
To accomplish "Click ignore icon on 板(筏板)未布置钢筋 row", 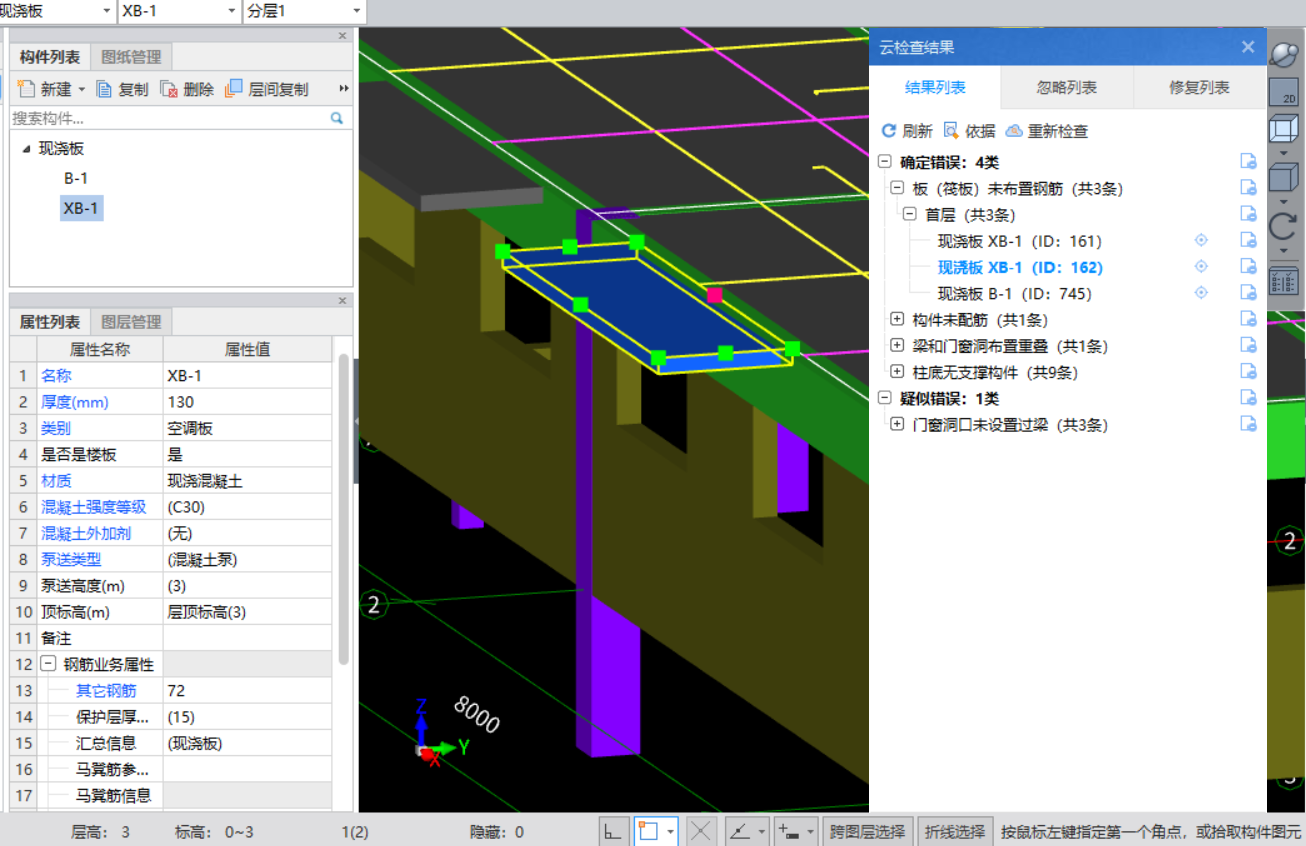I will point(1248,187).
